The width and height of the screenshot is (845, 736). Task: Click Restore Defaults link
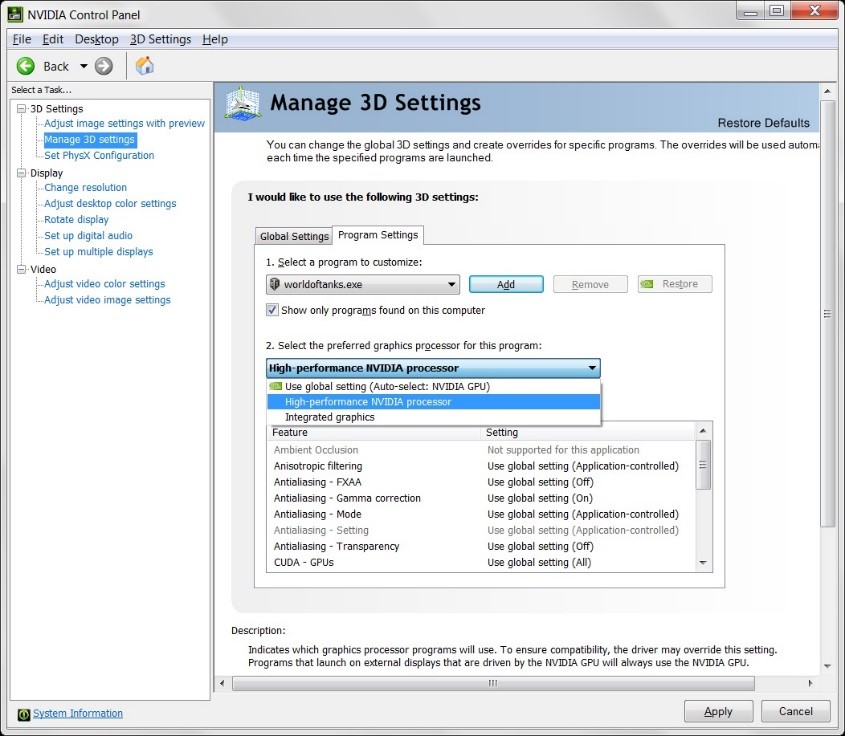click(x=763, y=123)
